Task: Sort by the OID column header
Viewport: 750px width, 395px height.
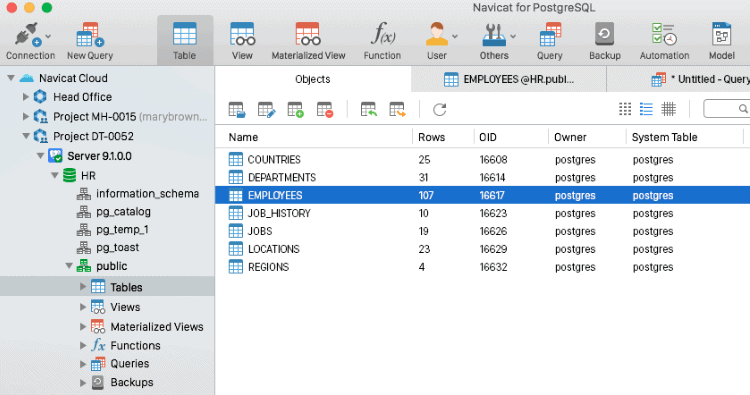Action: [x=488, y=137]
